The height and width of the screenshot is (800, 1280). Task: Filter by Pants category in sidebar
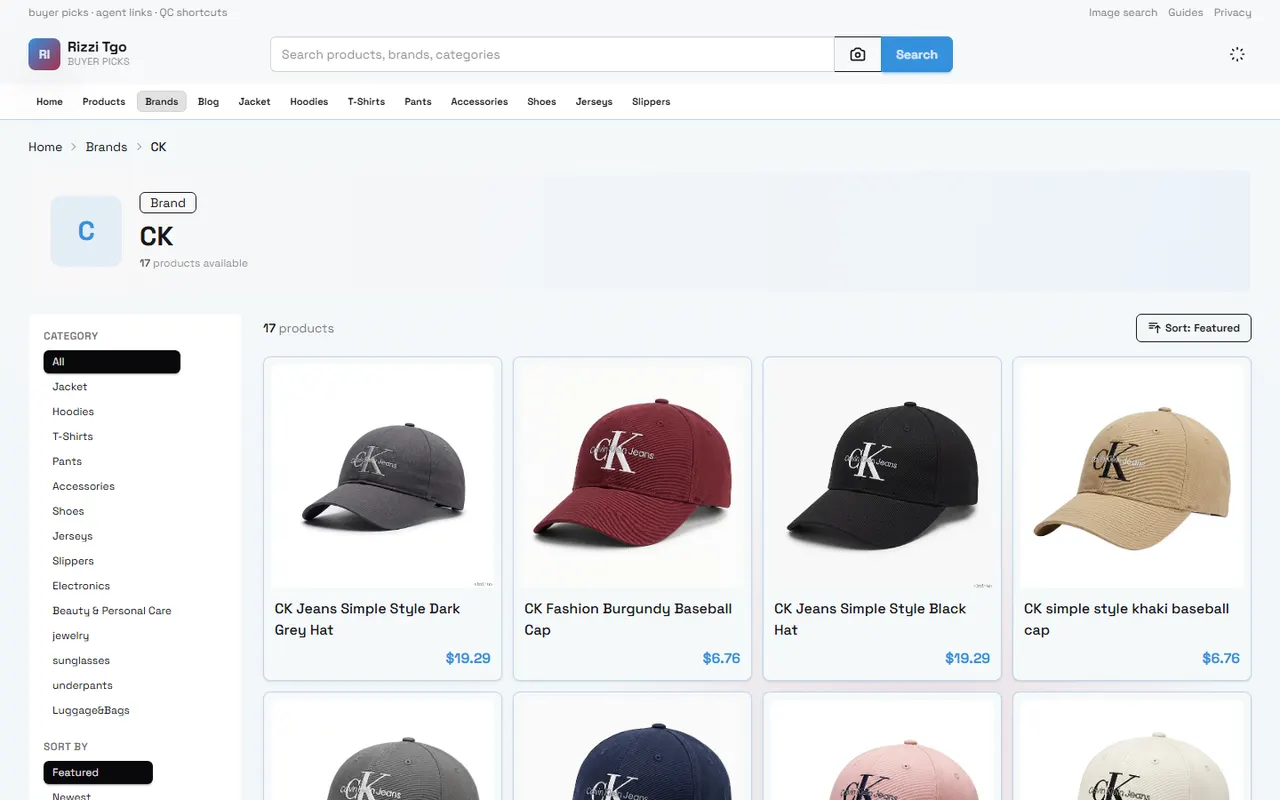pos(67,462)
